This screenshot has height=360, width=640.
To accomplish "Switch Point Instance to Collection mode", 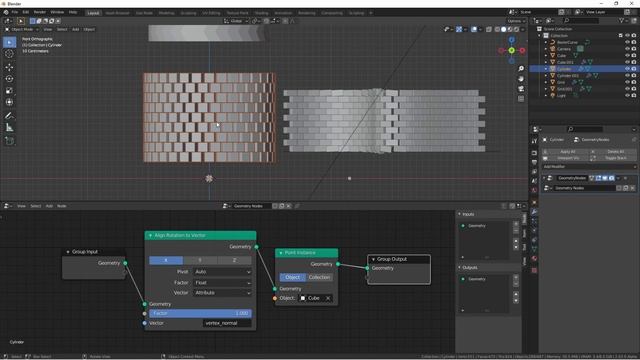I will pyautogui.click(x=319, y=277).
